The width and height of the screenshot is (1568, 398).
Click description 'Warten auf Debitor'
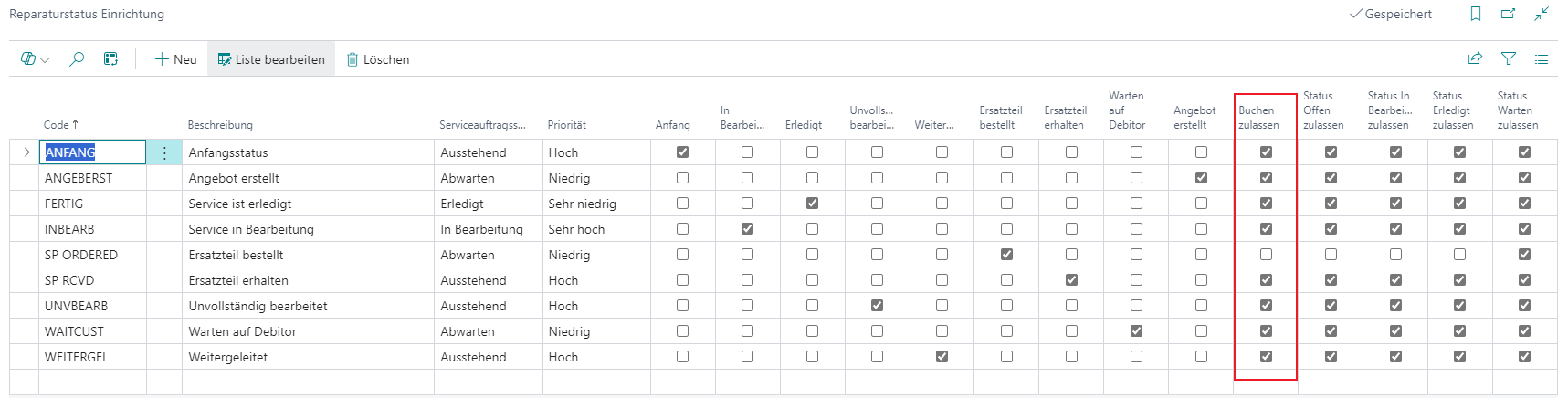[x=243, y=331]
